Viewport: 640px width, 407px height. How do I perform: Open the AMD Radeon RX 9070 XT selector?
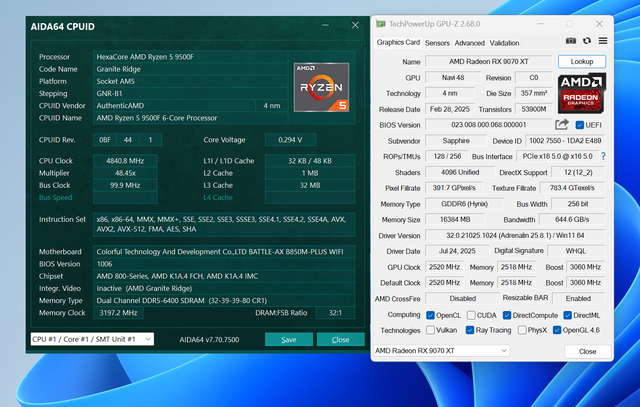pos(441,351)
